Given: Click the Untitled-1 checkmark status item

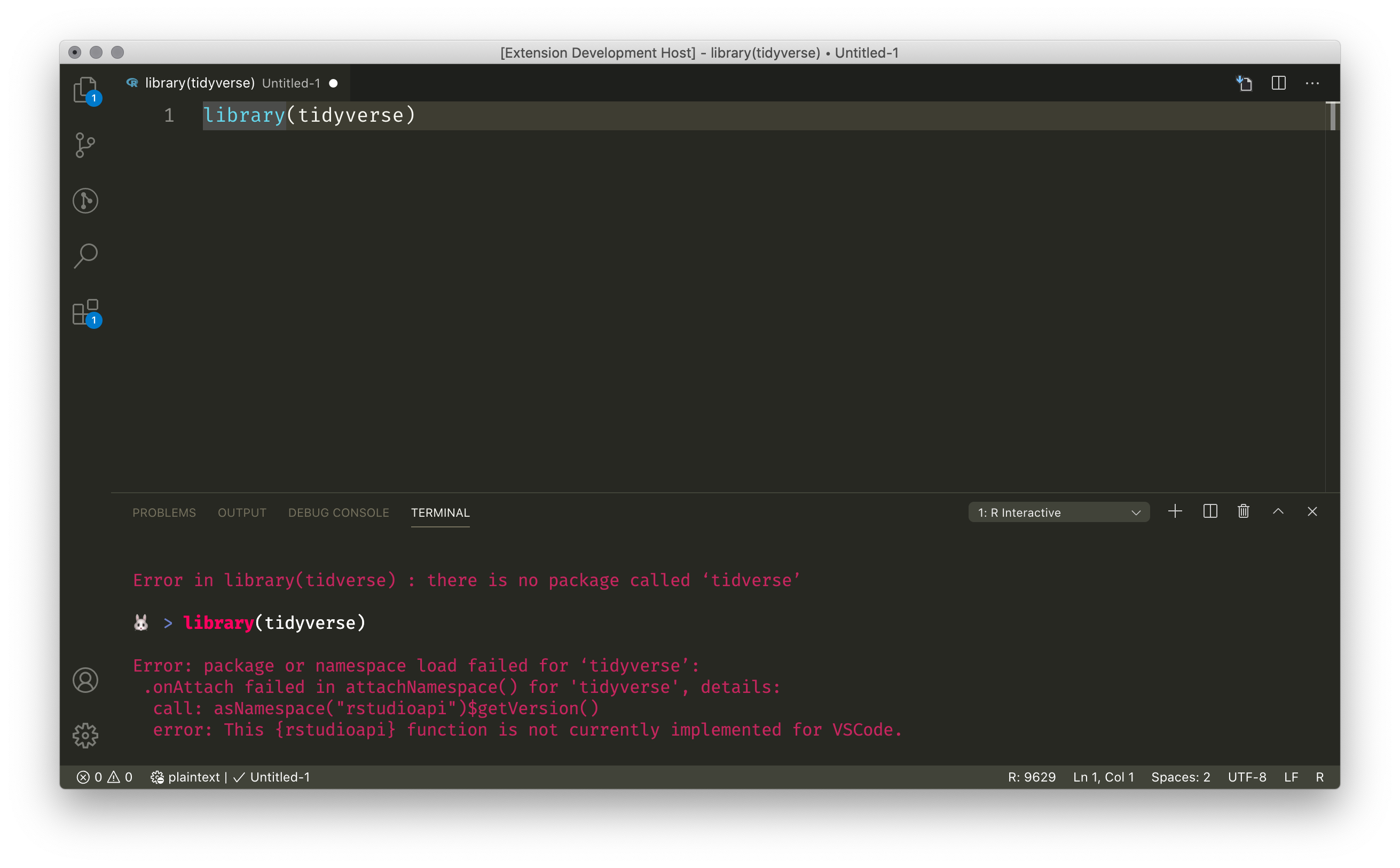Looking at the screenshot, I should pos(272,777).
